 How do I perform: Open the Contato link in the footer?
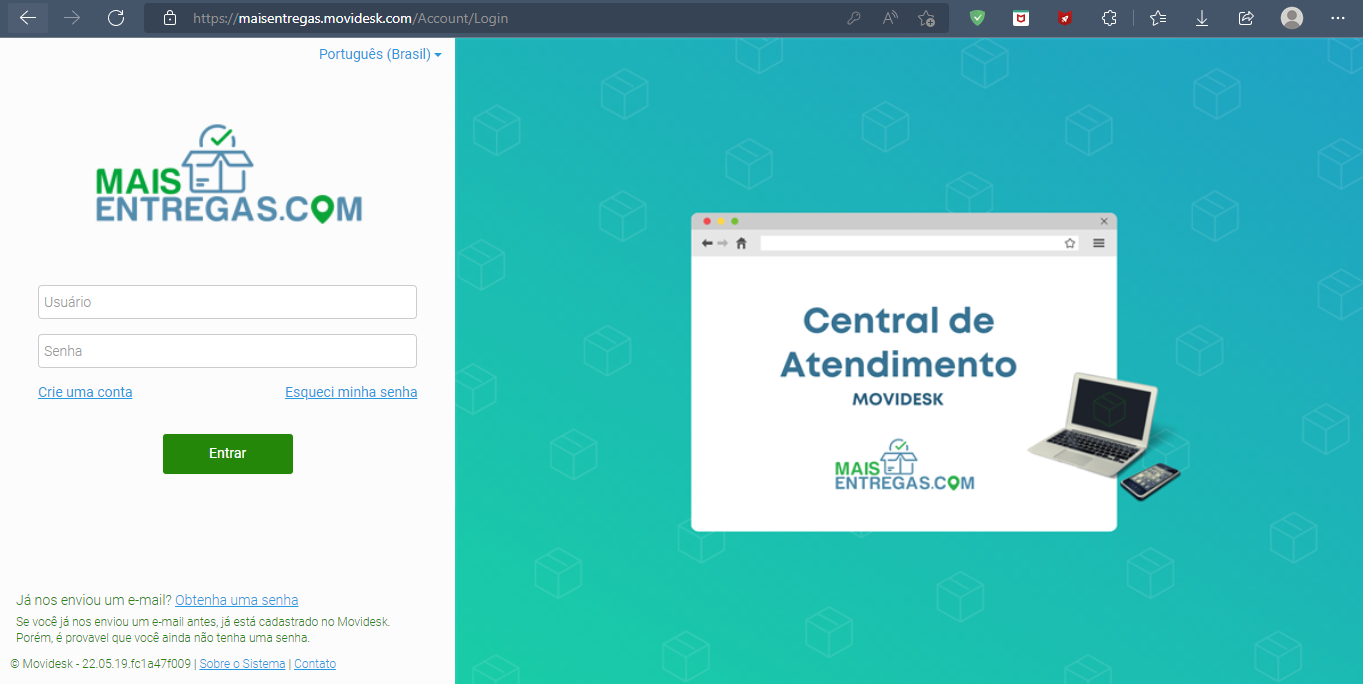[315, 664]
